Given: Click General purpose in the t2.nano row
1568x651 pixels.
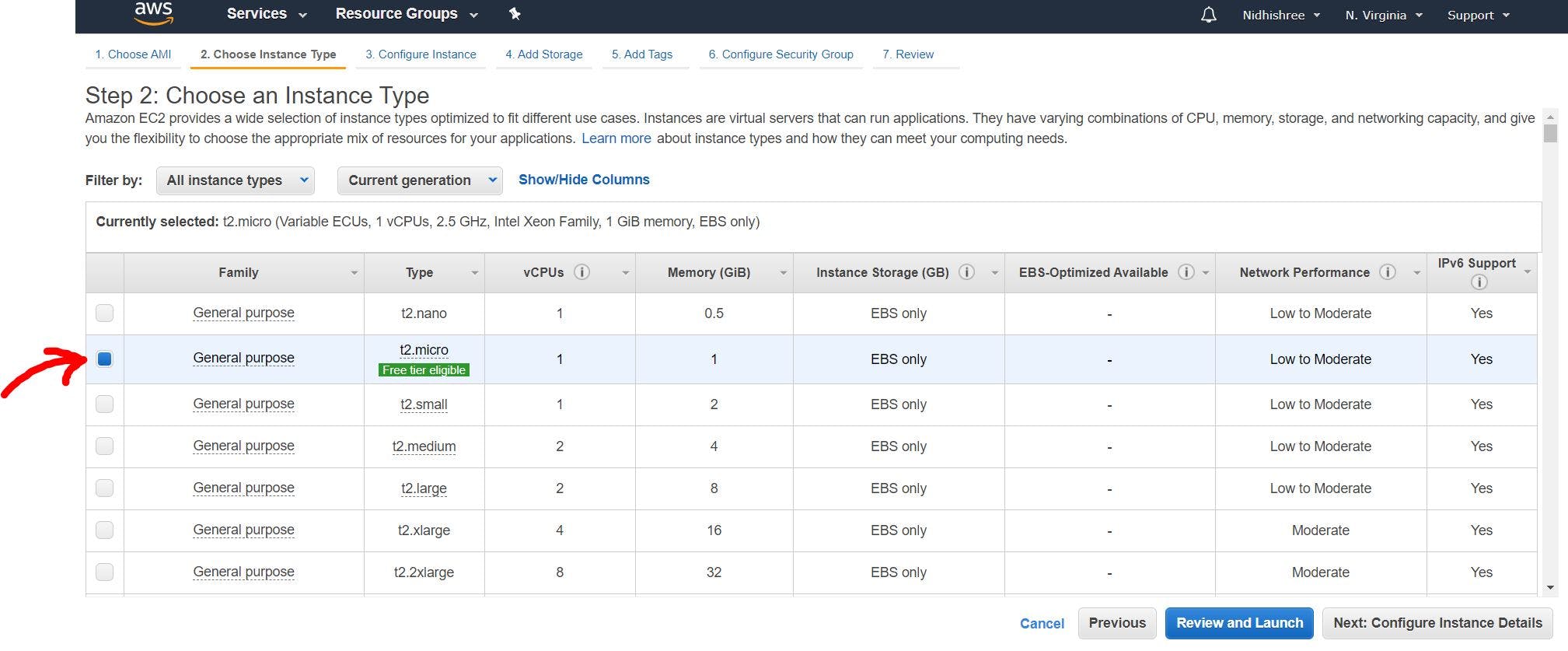Looking at the screenshot, I should pyautogui.click(x=243, y=313).
